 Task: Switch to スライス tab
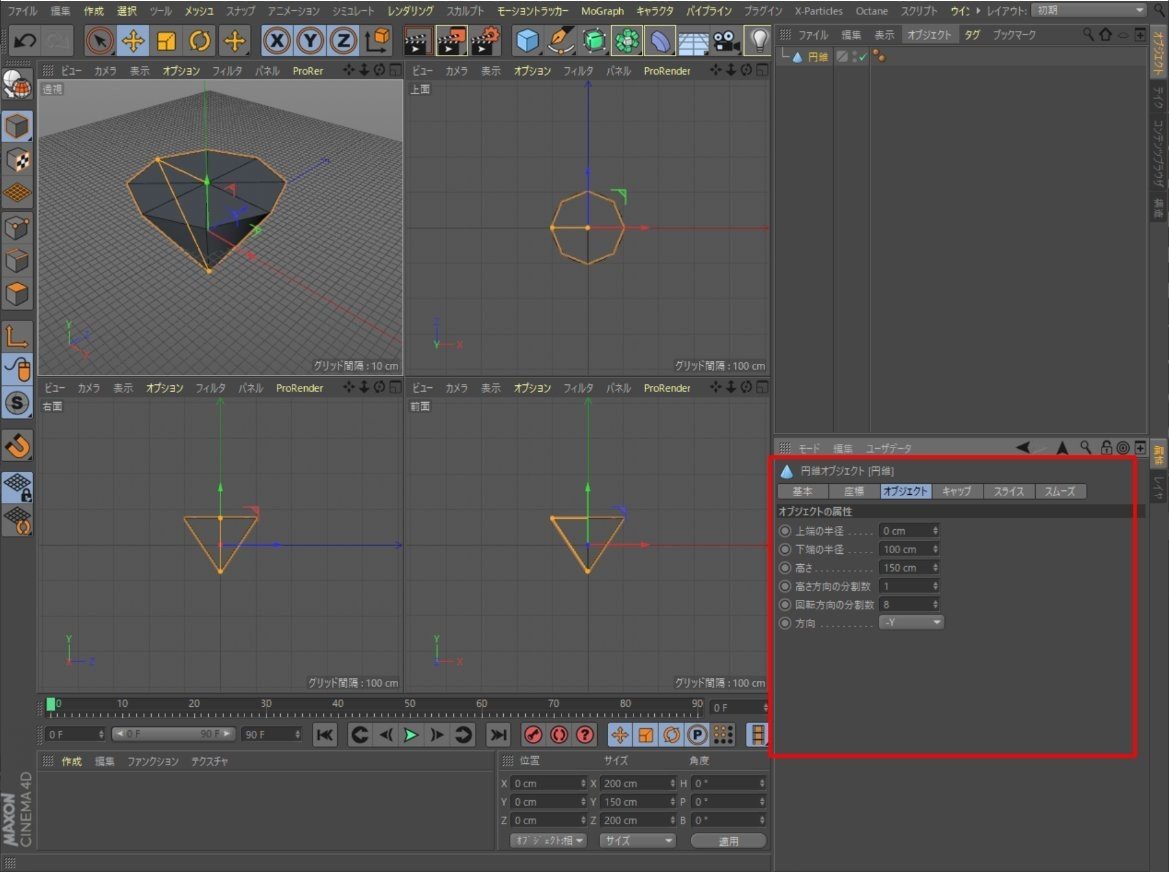point(1009,491)
